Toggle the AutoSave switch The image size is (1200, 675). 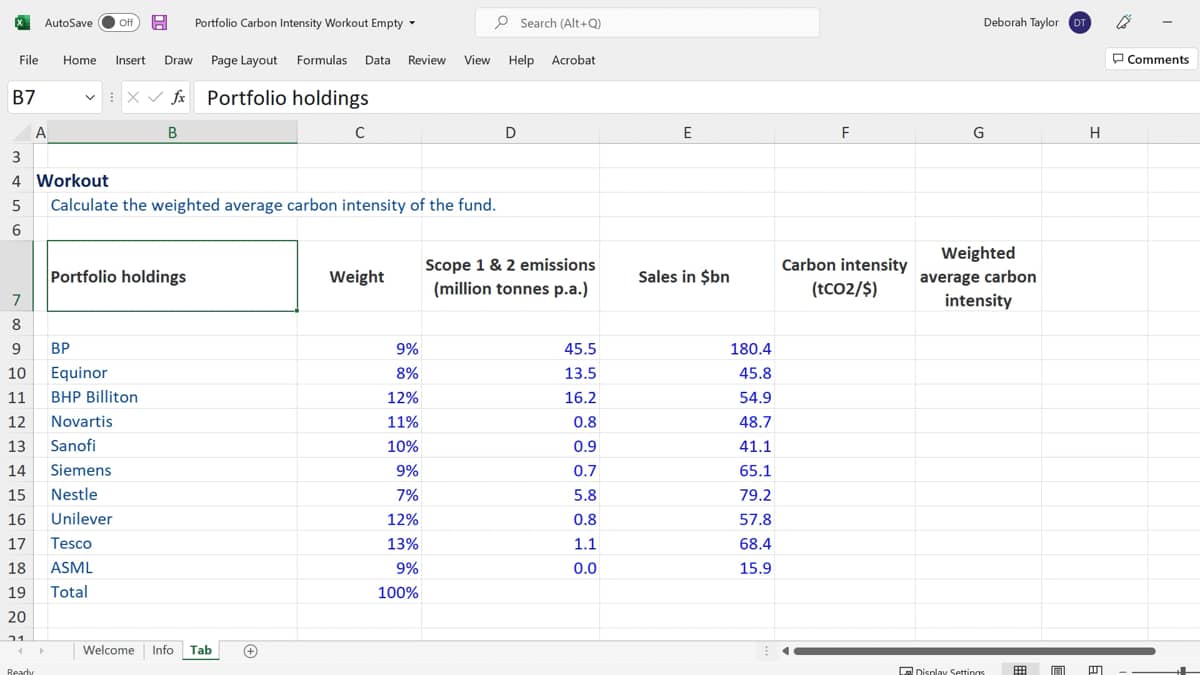point(119,22)
